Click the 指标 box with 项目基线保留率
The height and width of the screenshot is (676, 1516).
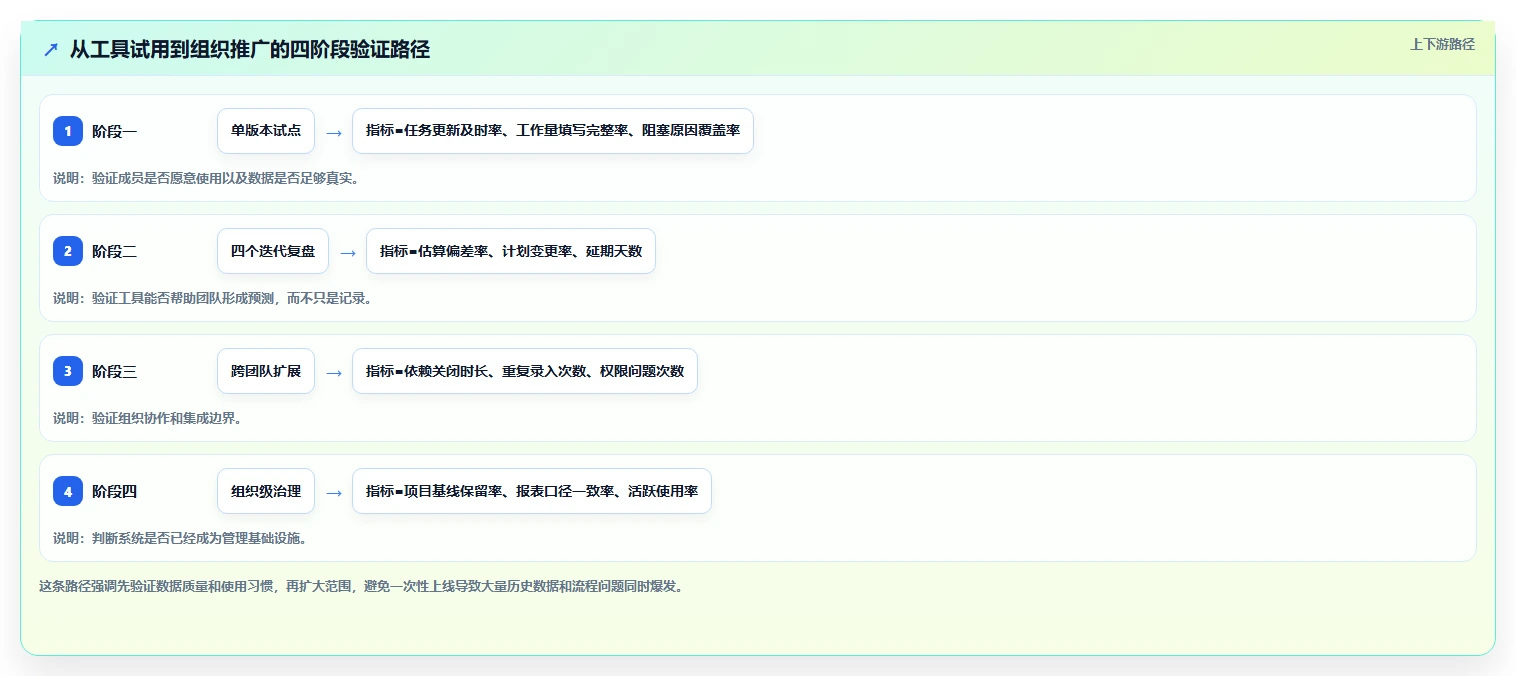click(532, 491)
